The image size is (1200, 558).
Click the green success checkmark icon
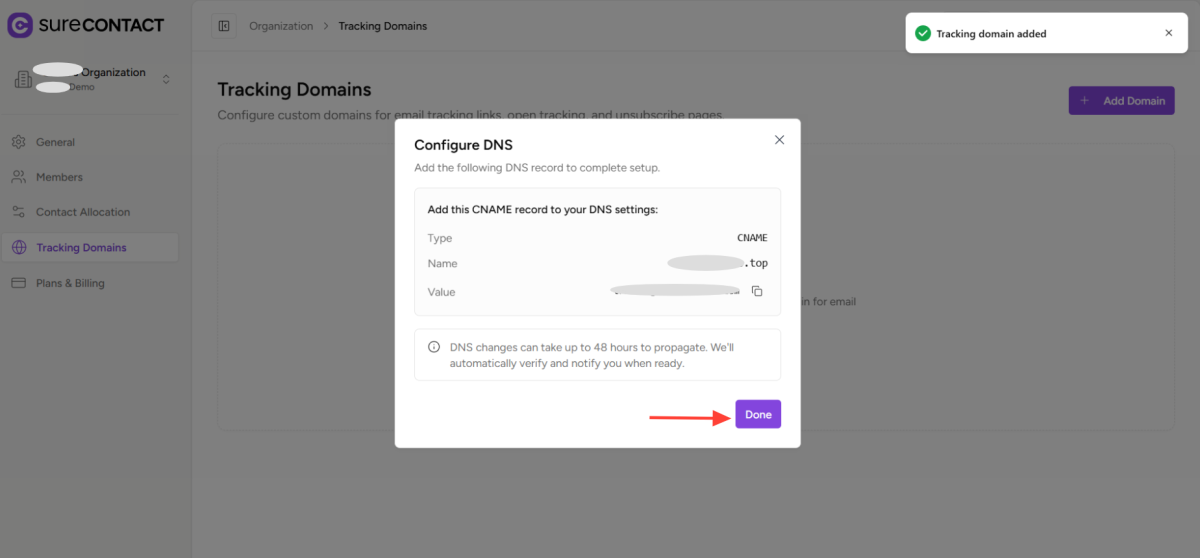(x=923, y=33)
